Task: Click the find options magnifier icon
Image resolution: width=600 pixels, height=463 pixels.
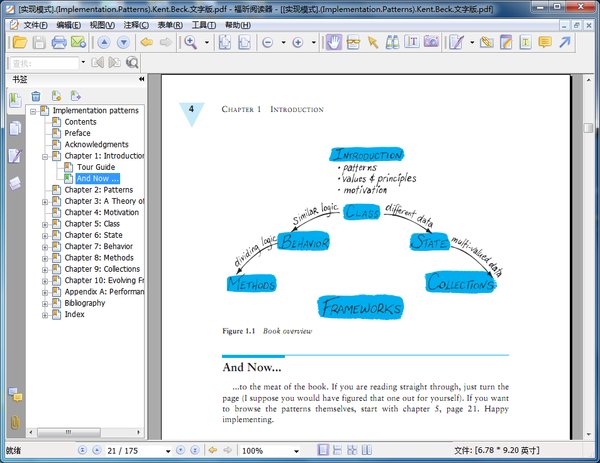Action: 132,62
